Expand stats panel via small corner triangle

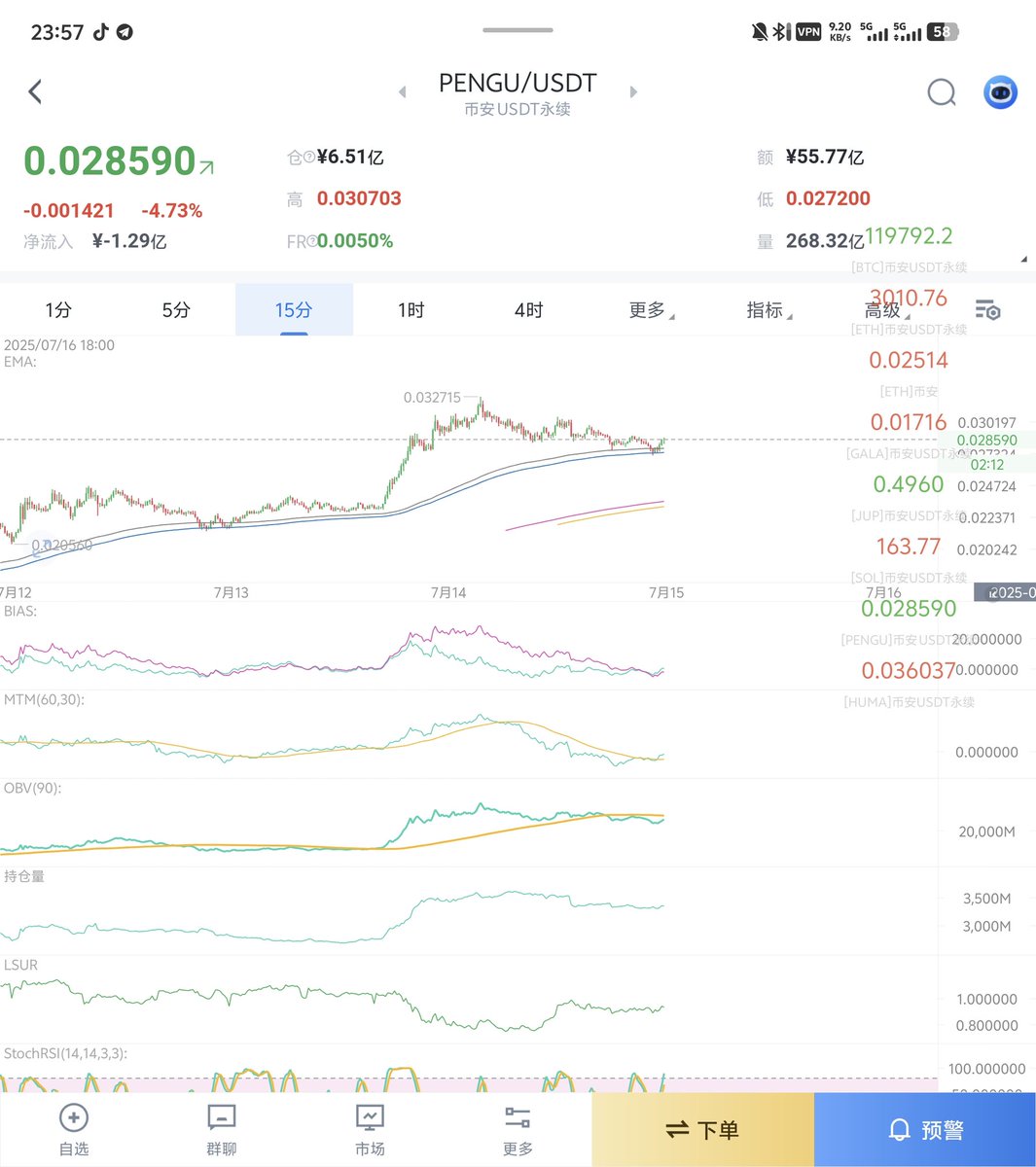[1023, 260]
